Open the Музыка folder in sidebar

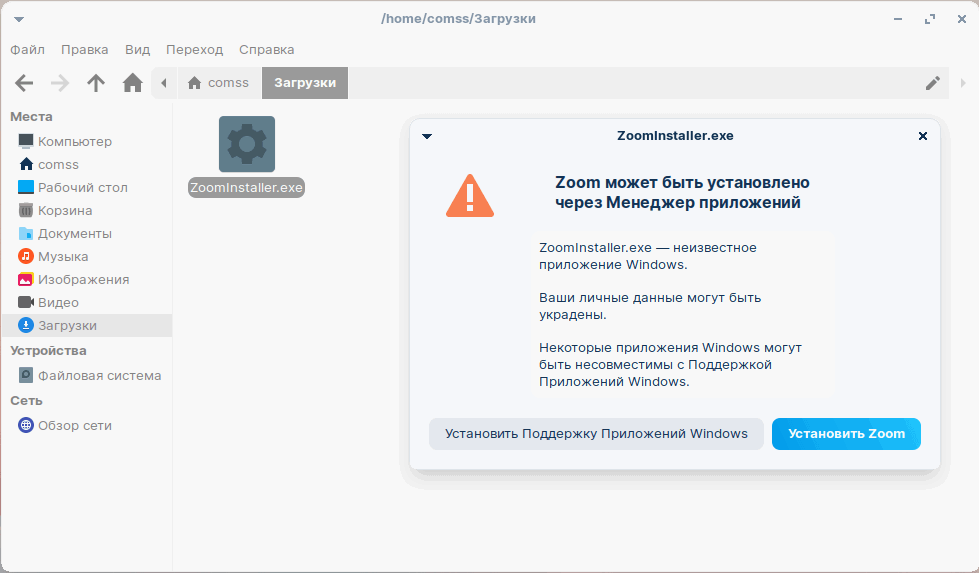coord(63,256)
